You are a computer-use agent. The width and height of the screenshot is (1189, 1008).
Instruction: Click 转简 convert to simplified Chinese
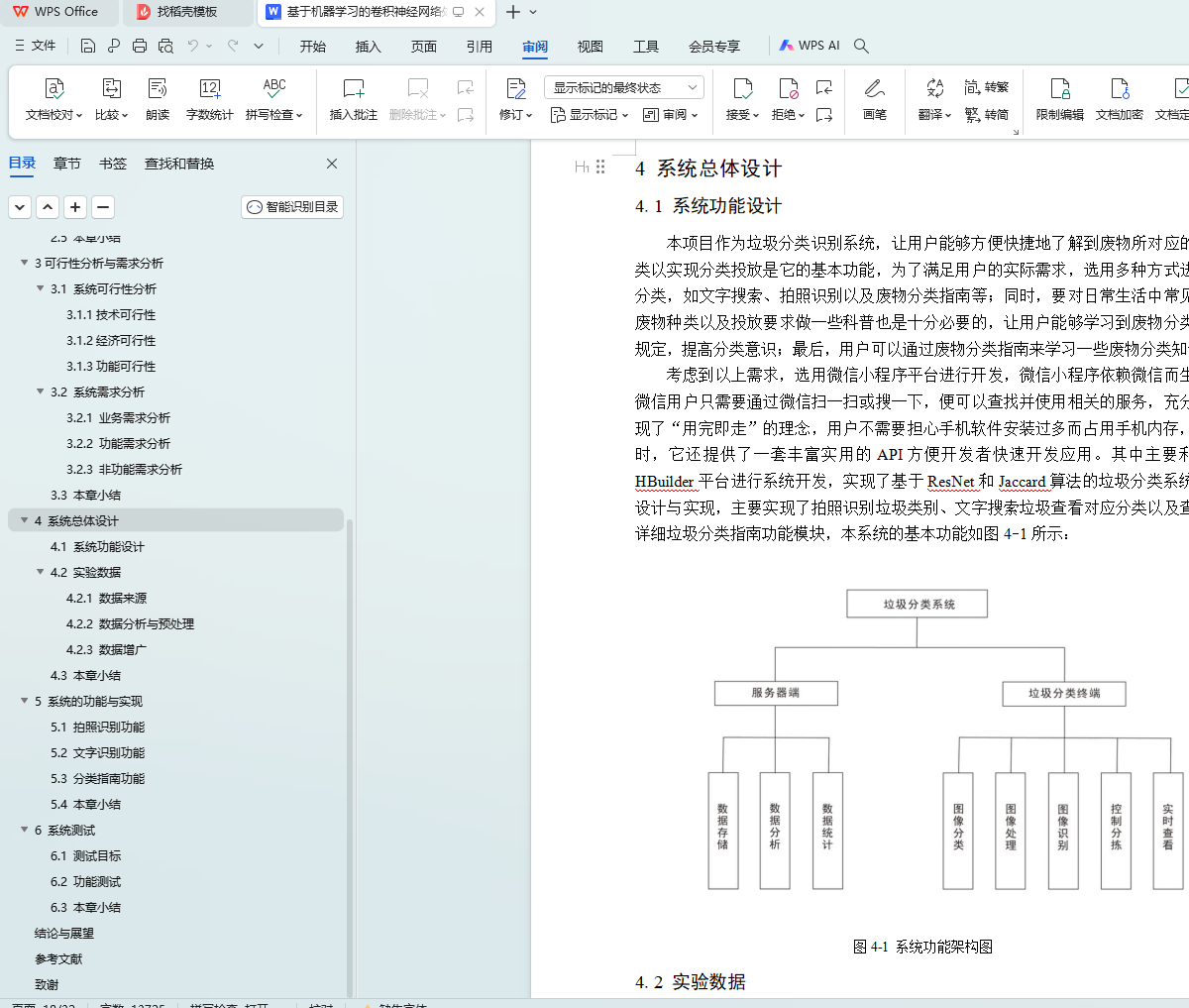pyautogui.click(x=987, y=115)
